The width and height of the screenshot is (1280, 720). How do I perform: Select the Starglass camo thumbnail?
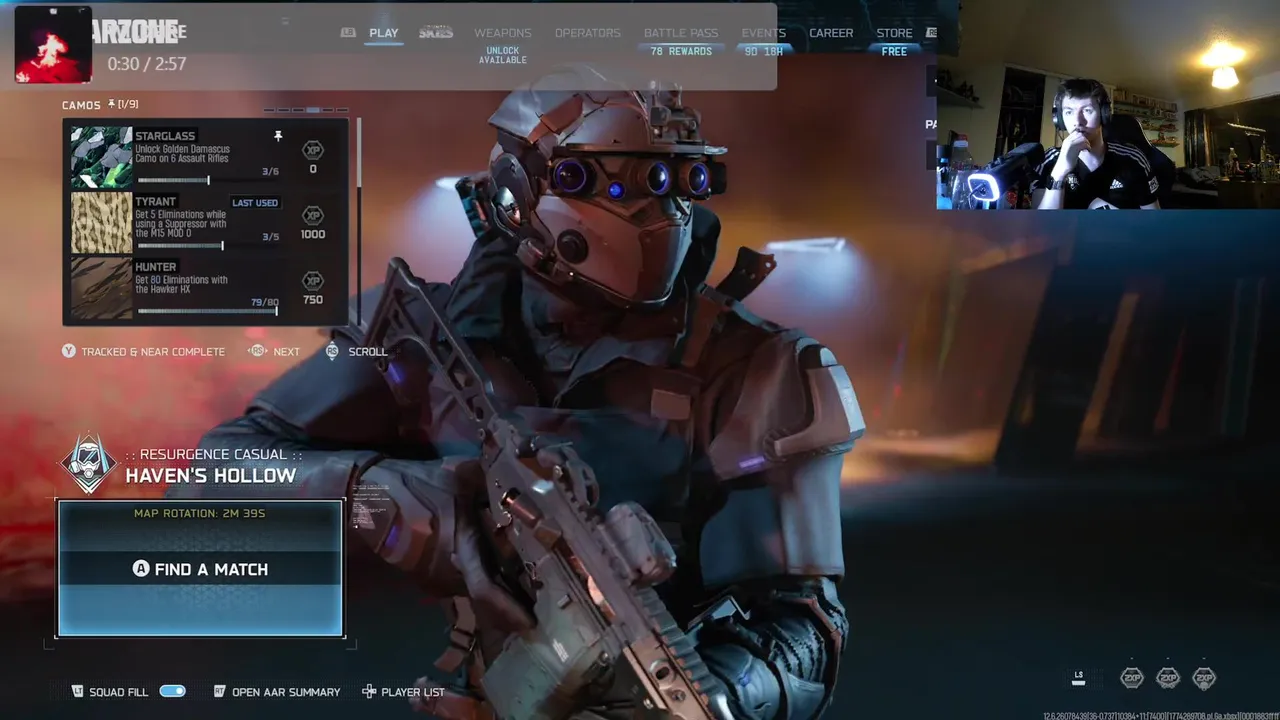pos(101,157)
